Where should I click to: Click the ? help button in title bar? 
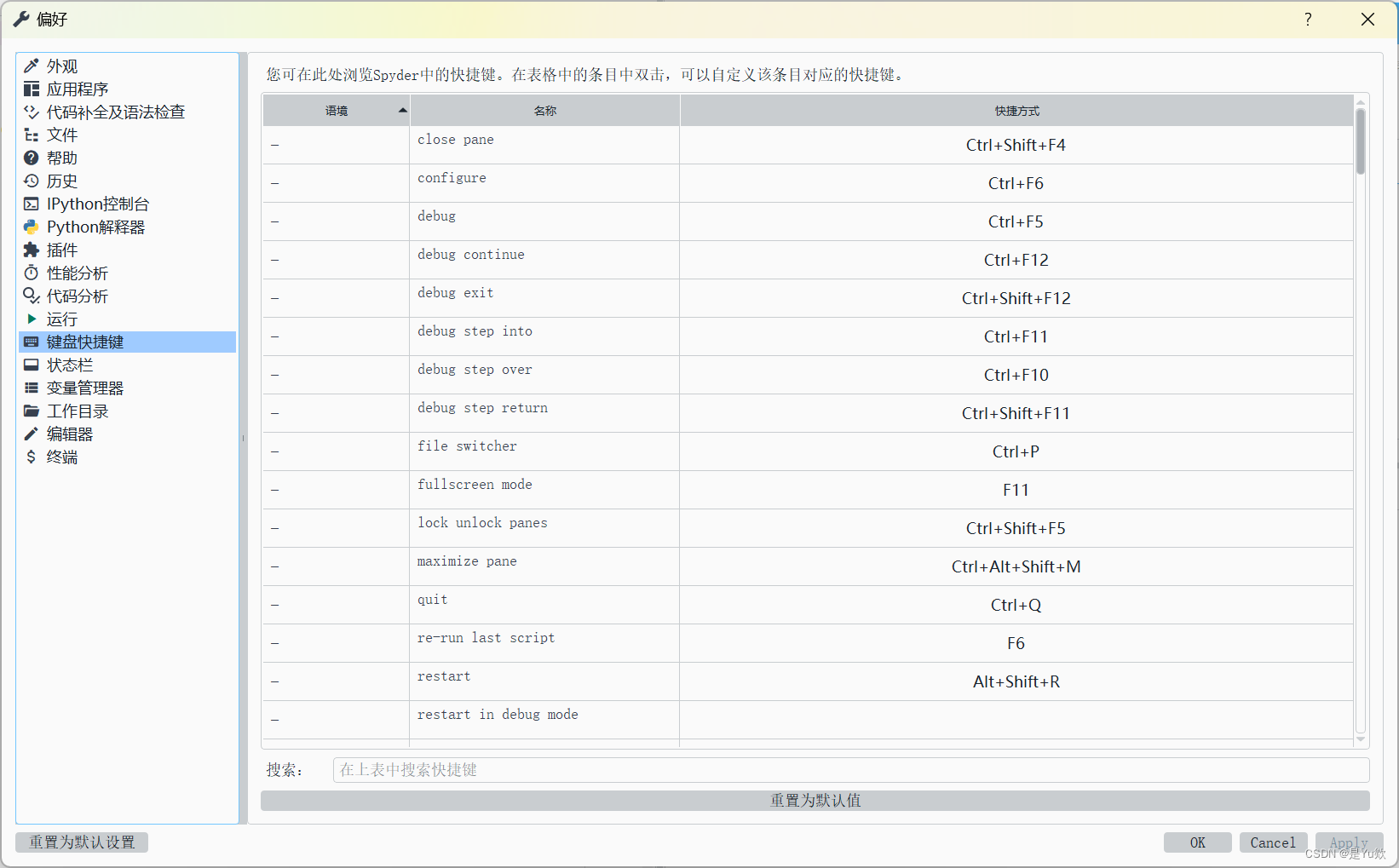[x=1308, y=19]
